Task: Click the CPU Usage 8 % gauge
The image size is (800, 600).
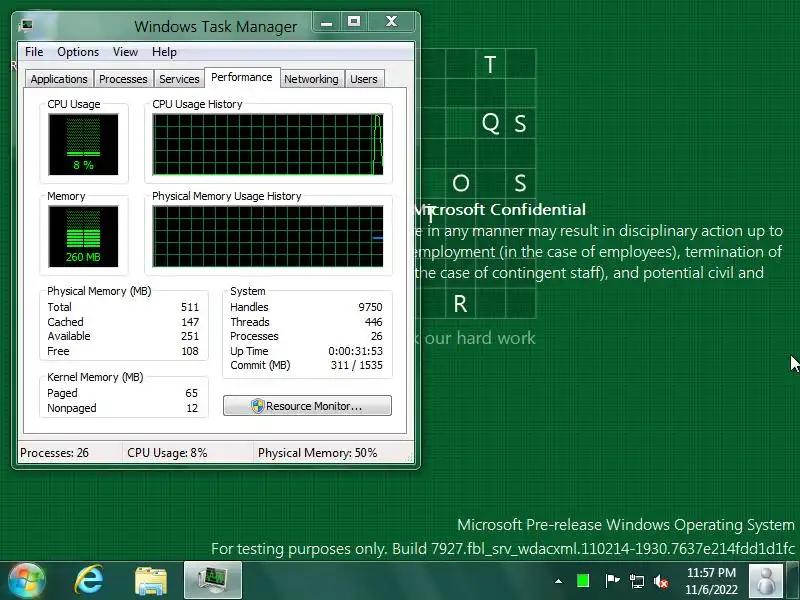Action: pyautogui.click(x=83, y=144)
